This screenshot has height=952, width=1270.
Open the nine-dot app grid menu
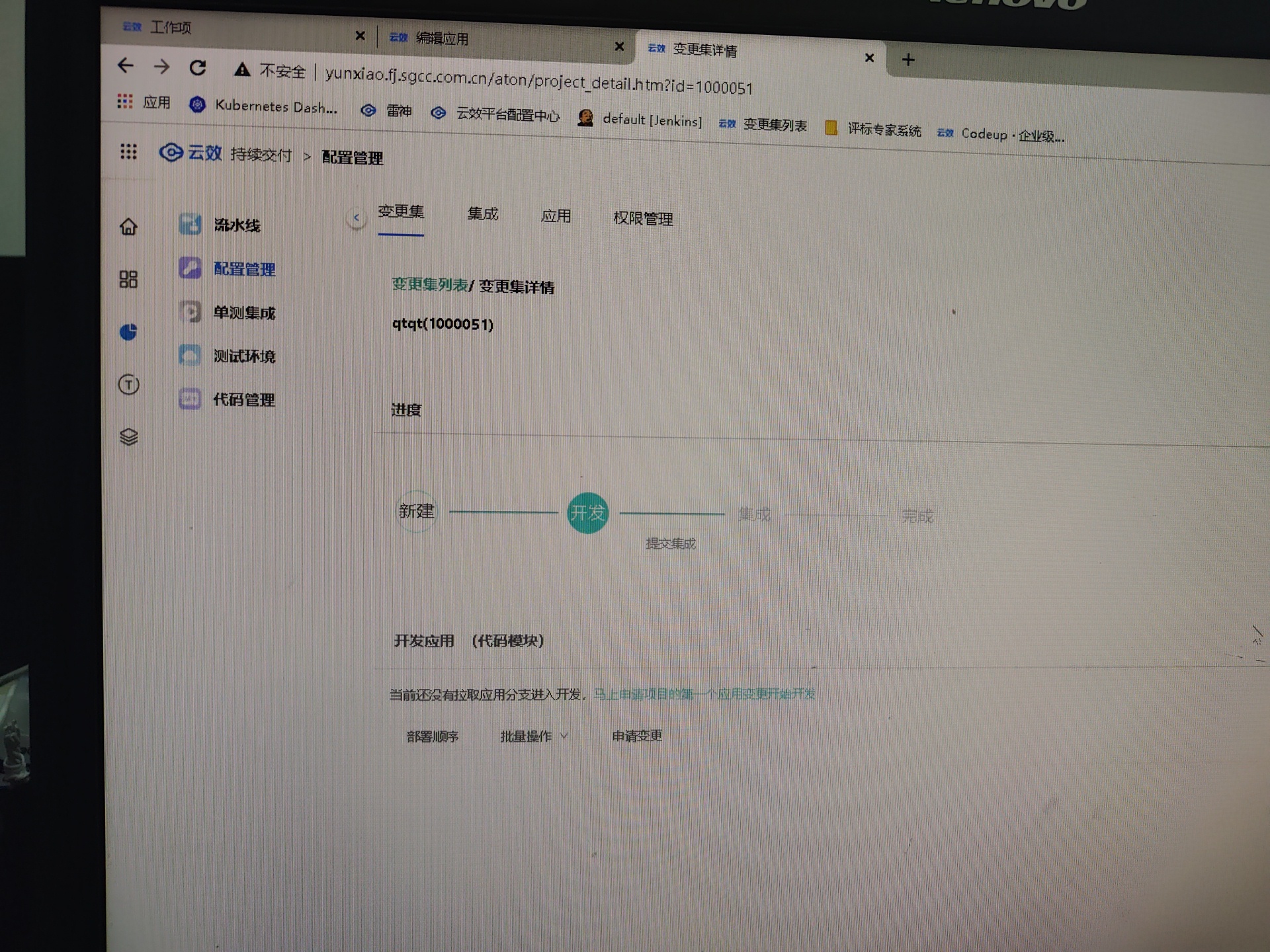pyautogui.click(x=128, y=152)
